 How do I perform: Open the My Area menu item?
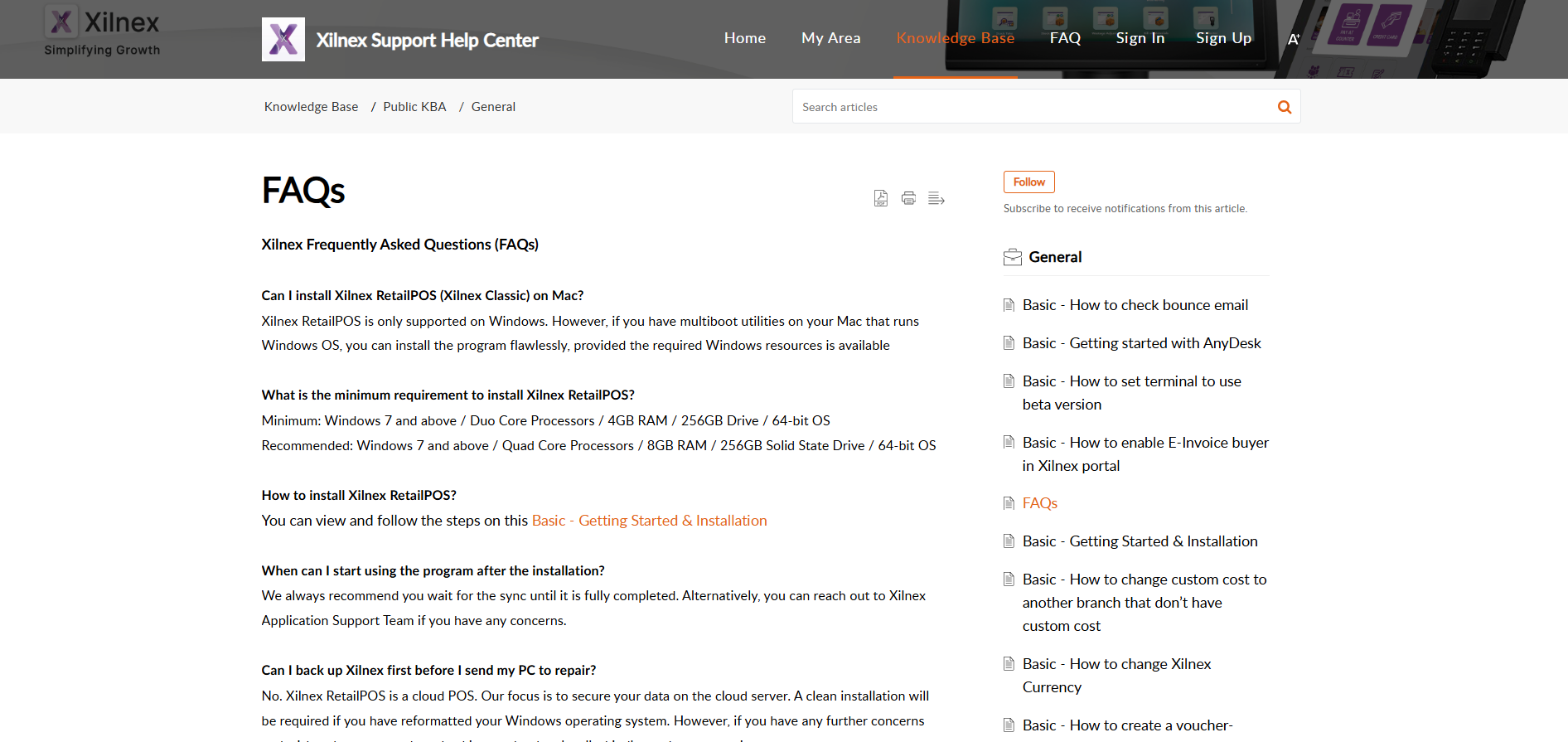point(830,38)
